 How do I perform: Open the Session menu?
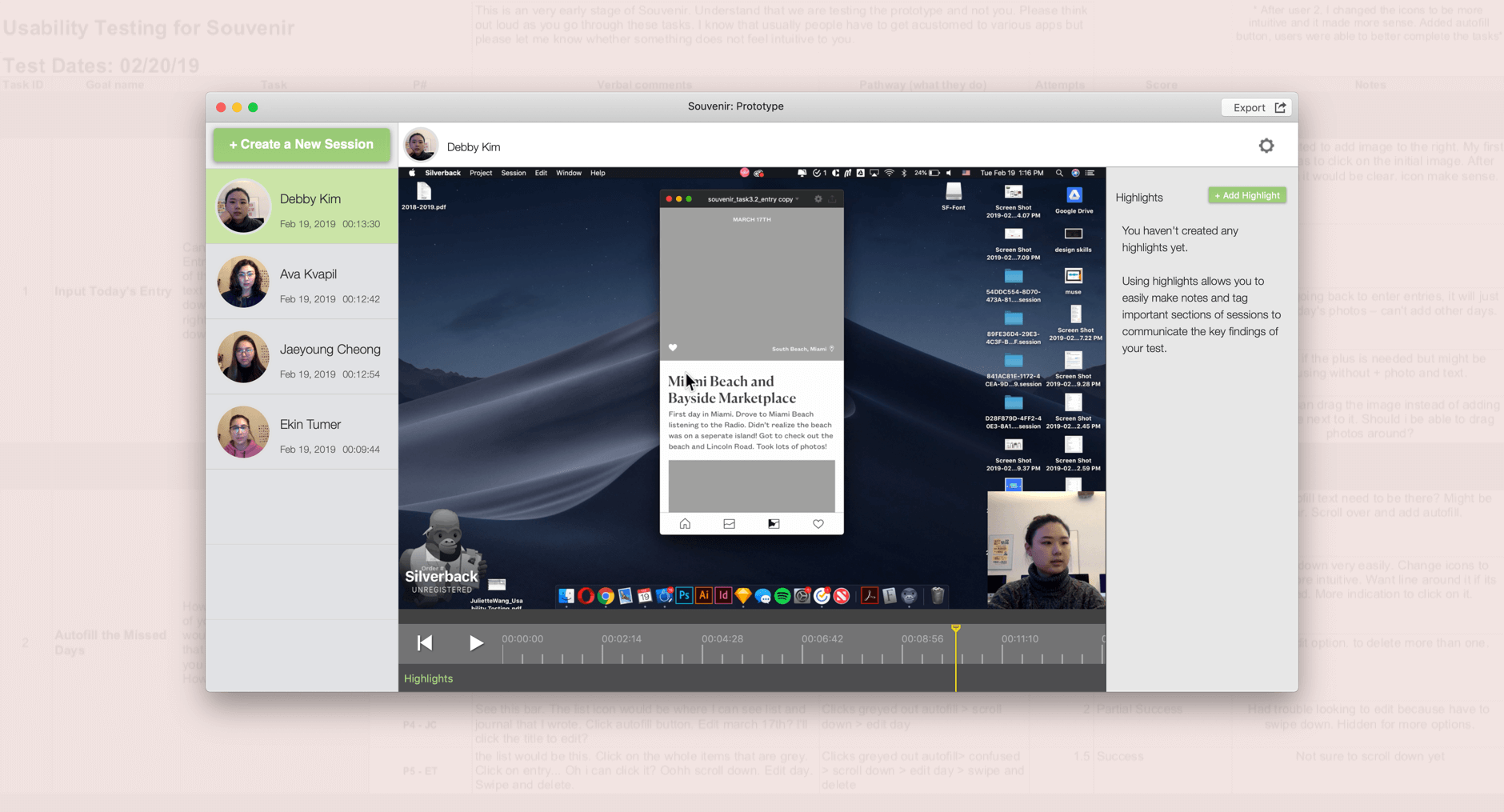pos(514,173)
